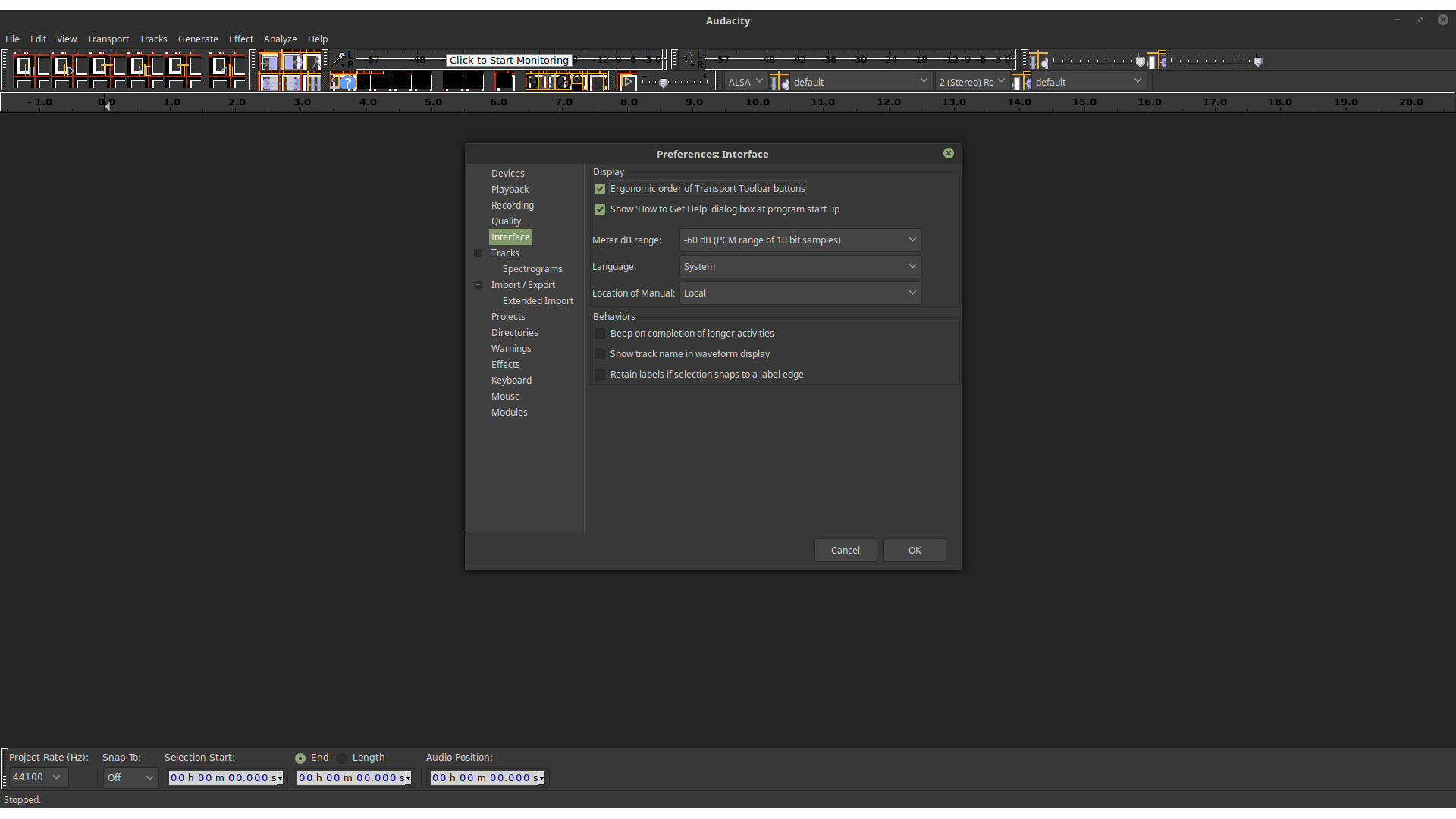Open the File menu
This screenshot has height=819, width=1456.
tap(12, 39)
